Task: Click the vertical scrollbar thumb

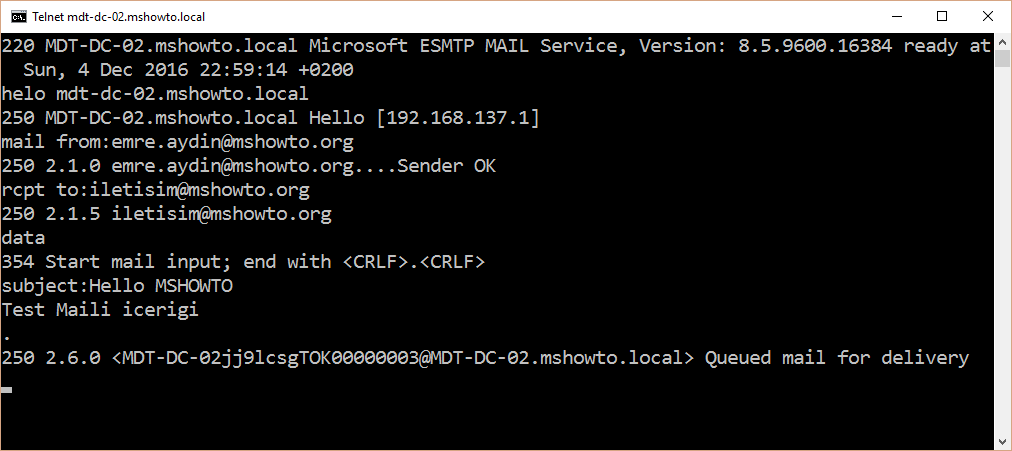Action: pos(1002,57)
